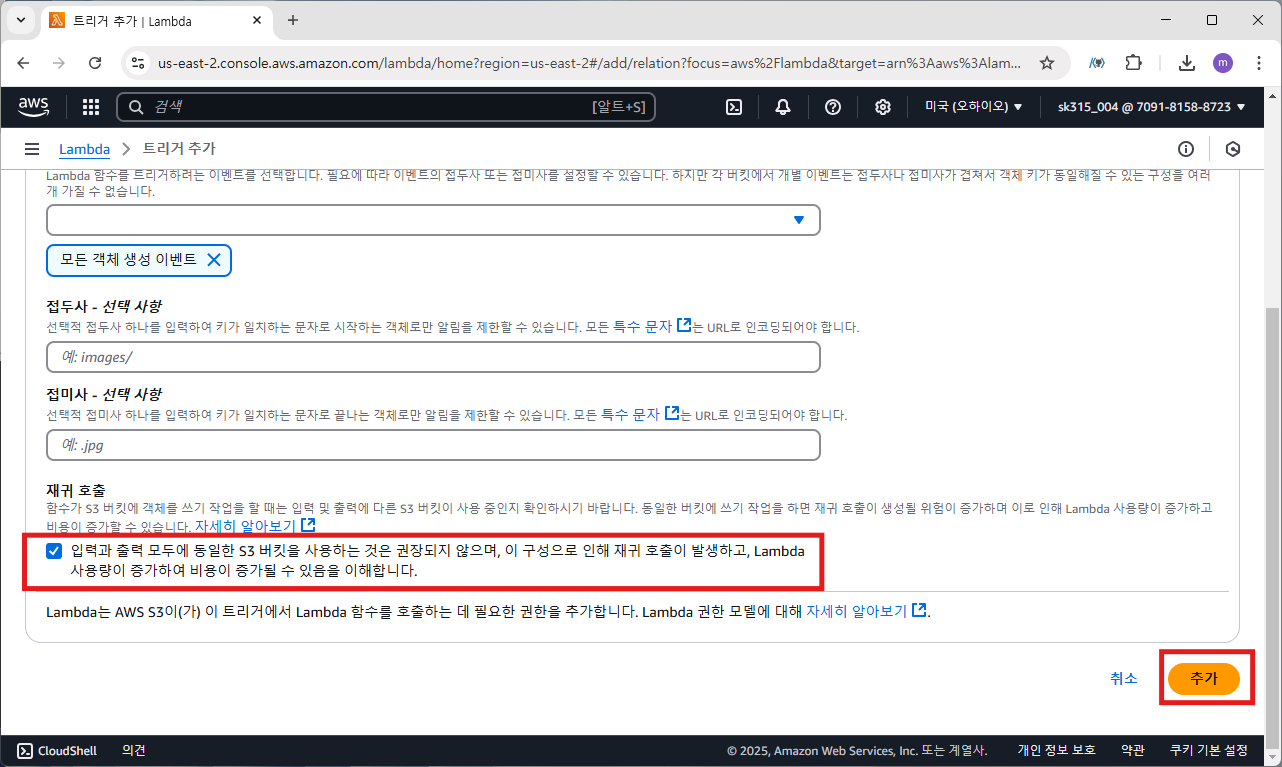Go back in the browser
1282x767 pixels.
[24, 63]
